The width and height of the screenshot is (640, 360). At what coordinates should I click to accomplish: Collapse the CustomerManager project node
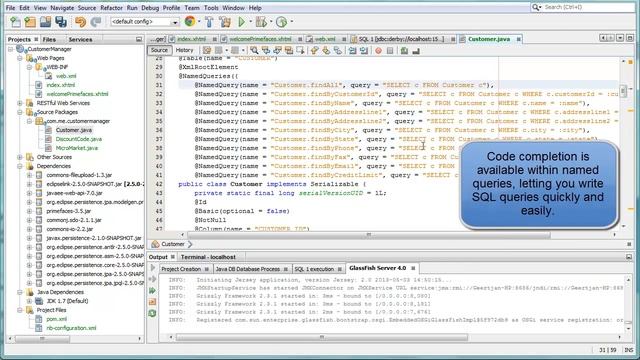[x=11, y=49]
